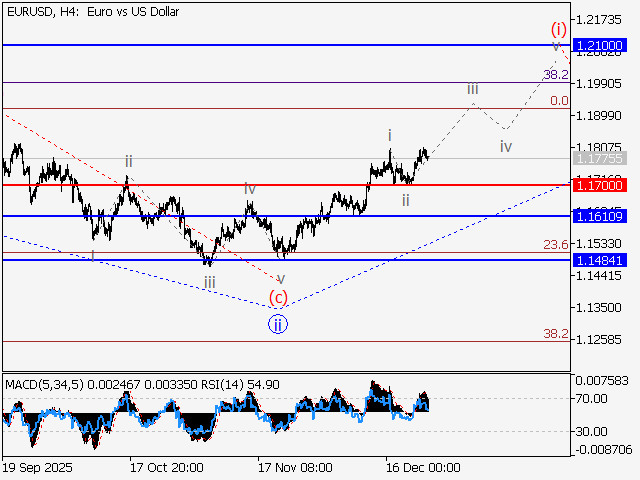Click the 16 Dec 00:00 date marker
The height and width of the screenshot is (480, 640).
[x=423, y=467]
